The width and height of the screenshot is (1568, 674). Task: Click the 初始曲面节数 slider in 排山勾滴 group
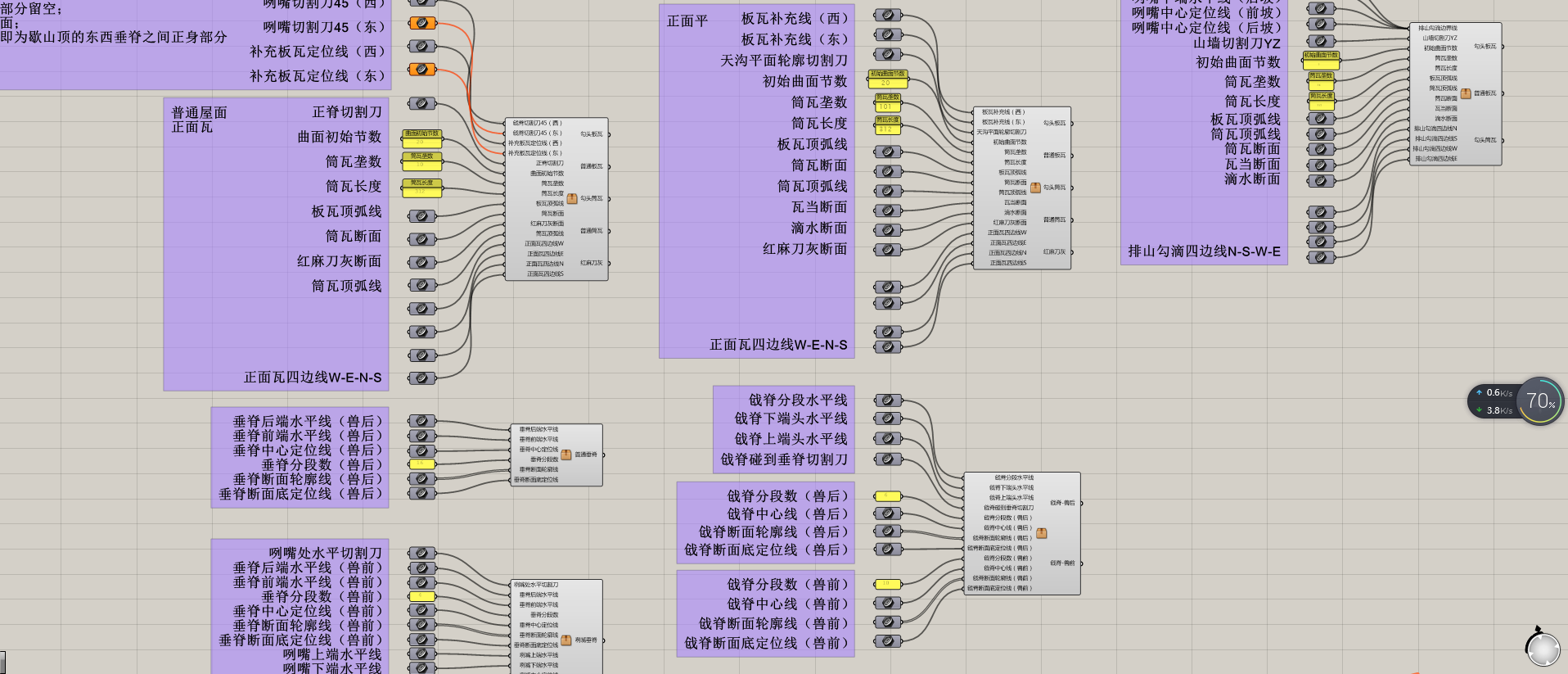(1321, 59)
